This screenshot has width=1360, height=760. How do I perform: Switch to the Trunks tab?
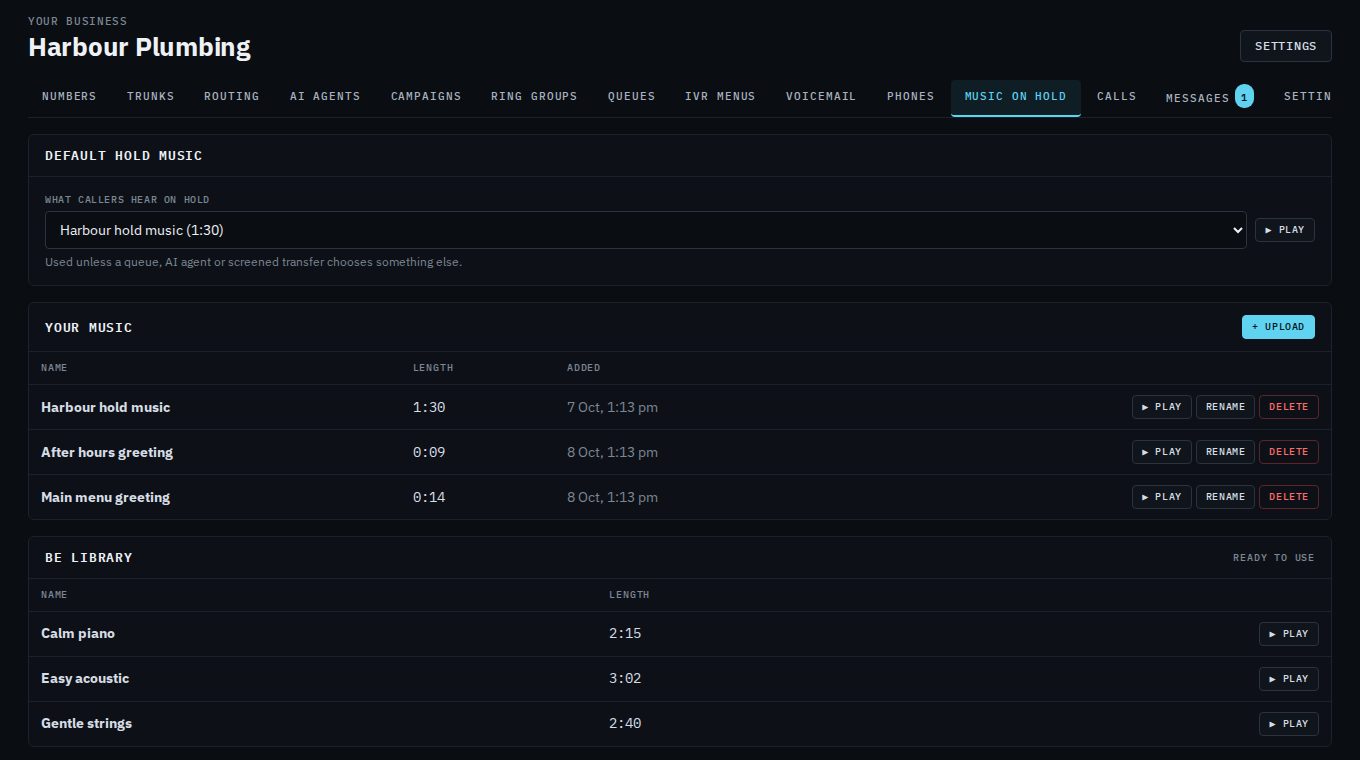coord(150,97)
